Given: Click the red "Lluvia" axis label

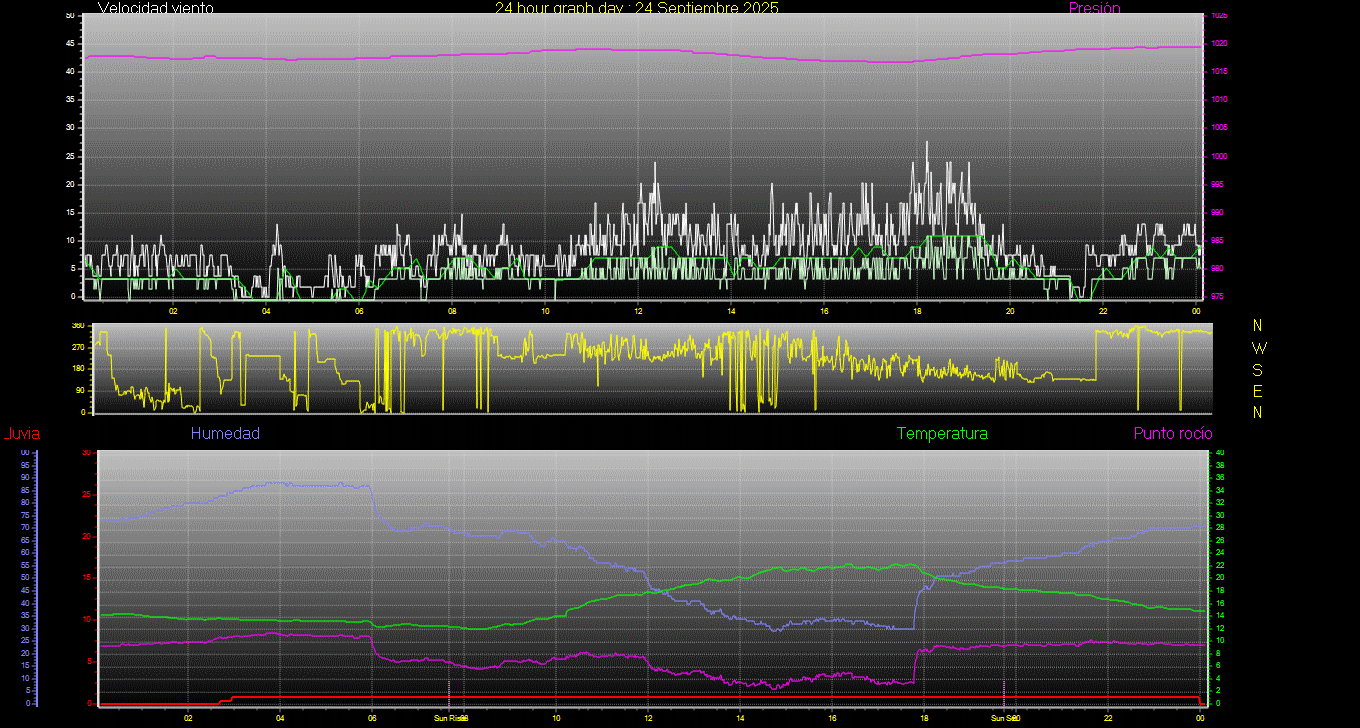Looking at the screenshot, I should (x=21, y=434).
